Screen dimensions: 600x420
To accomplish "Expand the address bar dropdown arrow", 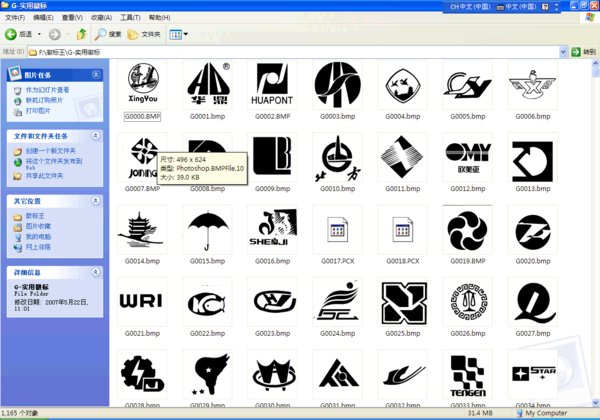I will (562, 51).
